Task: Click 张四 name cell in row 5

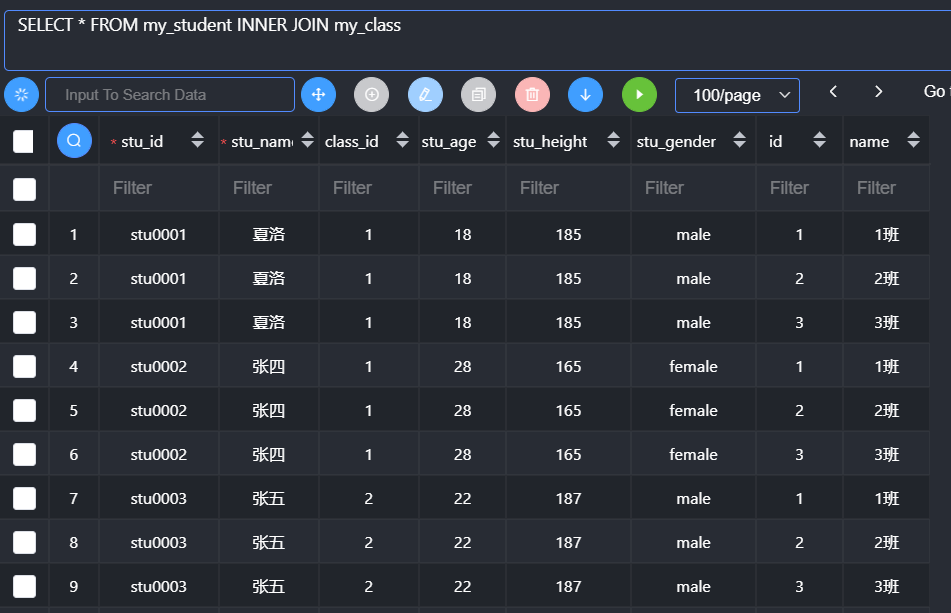Action: tap(269, 410)
